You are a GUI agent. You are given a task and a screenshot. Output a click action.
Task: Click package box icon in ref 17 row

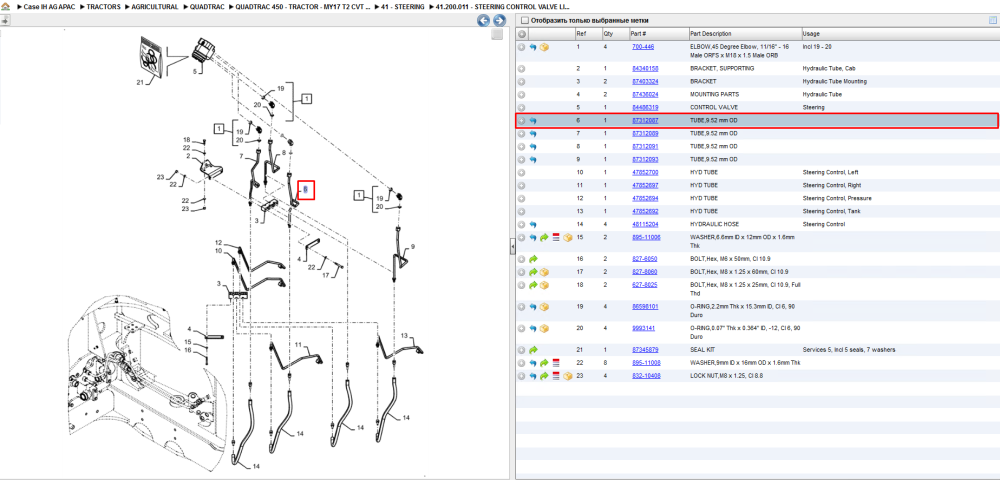tap(545, 272)
